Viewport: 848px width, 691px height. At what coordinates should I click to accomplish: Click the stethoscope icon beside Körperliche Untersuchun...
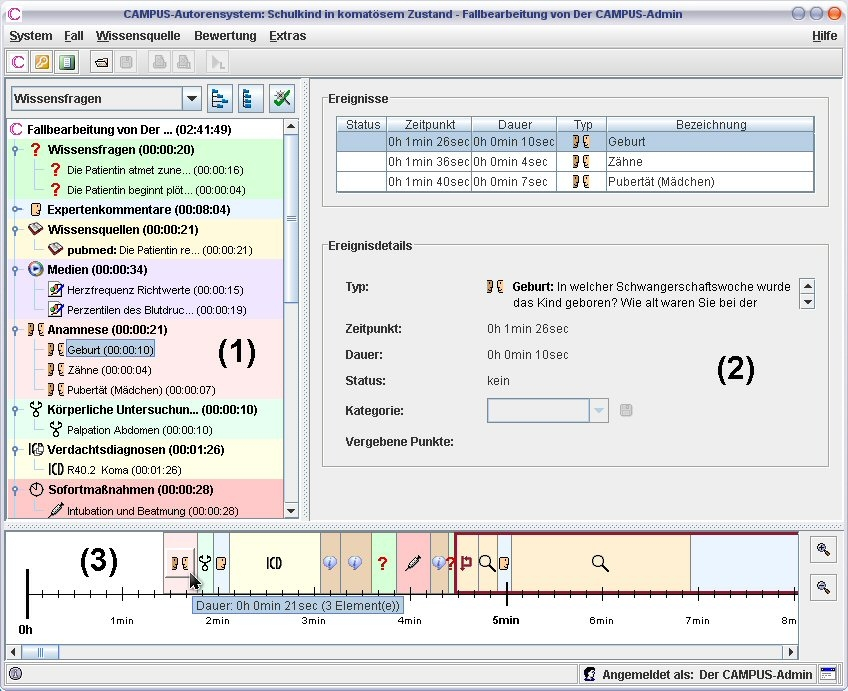(36, 409)
